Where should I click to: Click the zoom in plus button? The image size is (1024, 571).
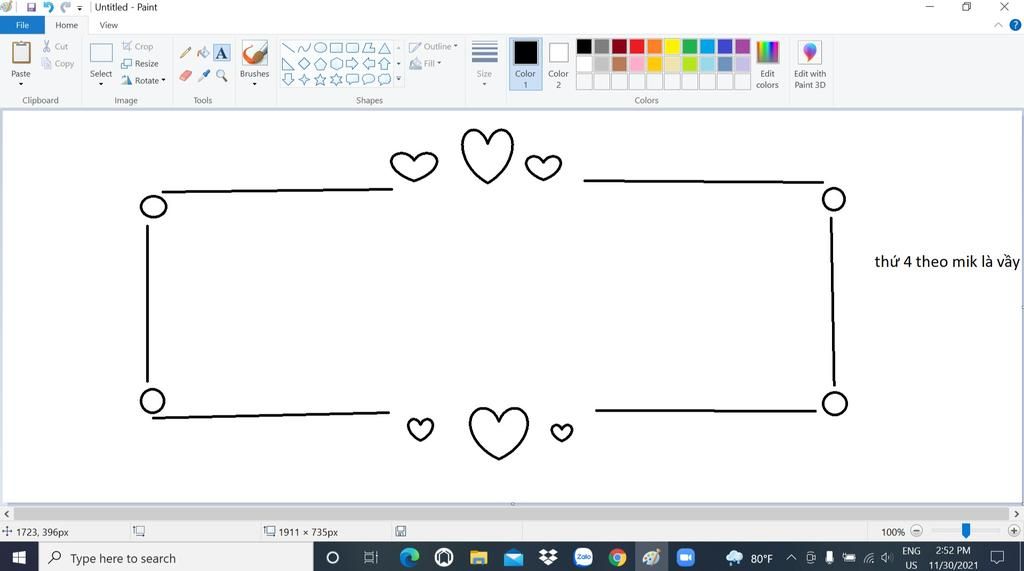click(x=1014, y=531)
